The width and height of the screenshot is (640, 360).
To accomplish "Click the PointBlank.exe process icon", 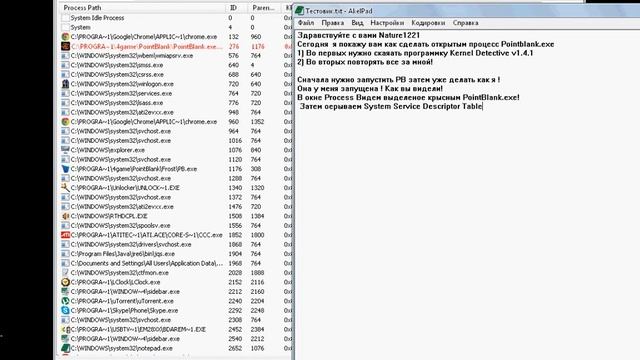I will pyautogui.click(x=65, y=46).
